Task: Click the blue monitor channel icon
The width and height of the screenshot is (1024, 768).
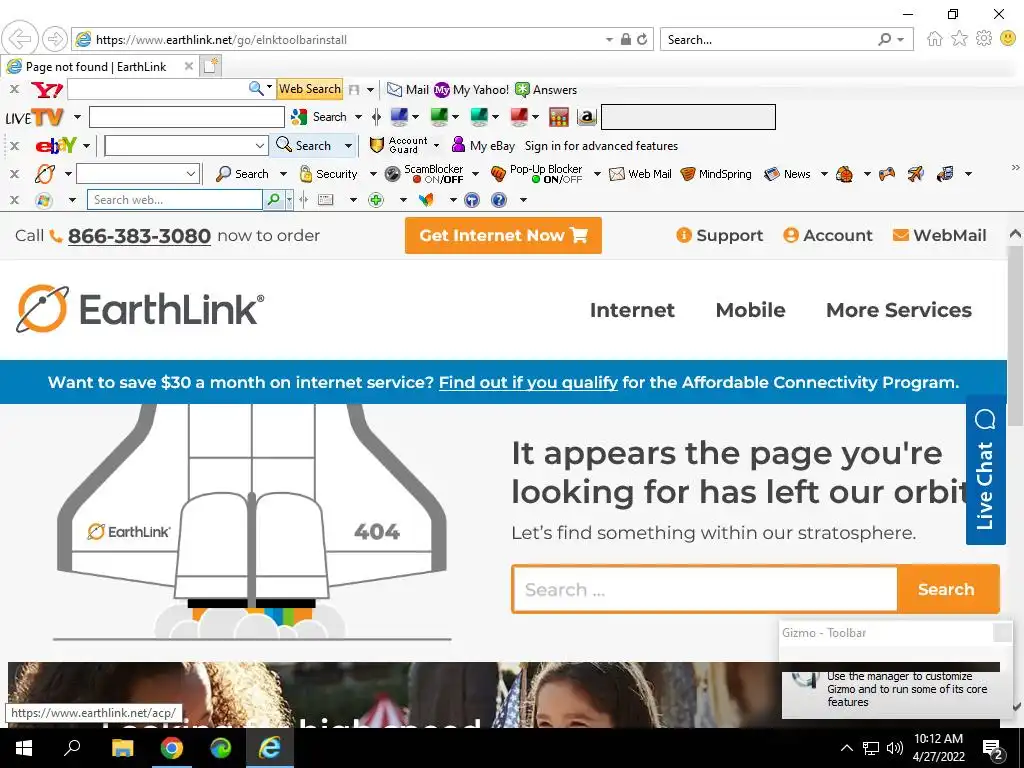Action: pyautogui.click(x=399, y=117)
